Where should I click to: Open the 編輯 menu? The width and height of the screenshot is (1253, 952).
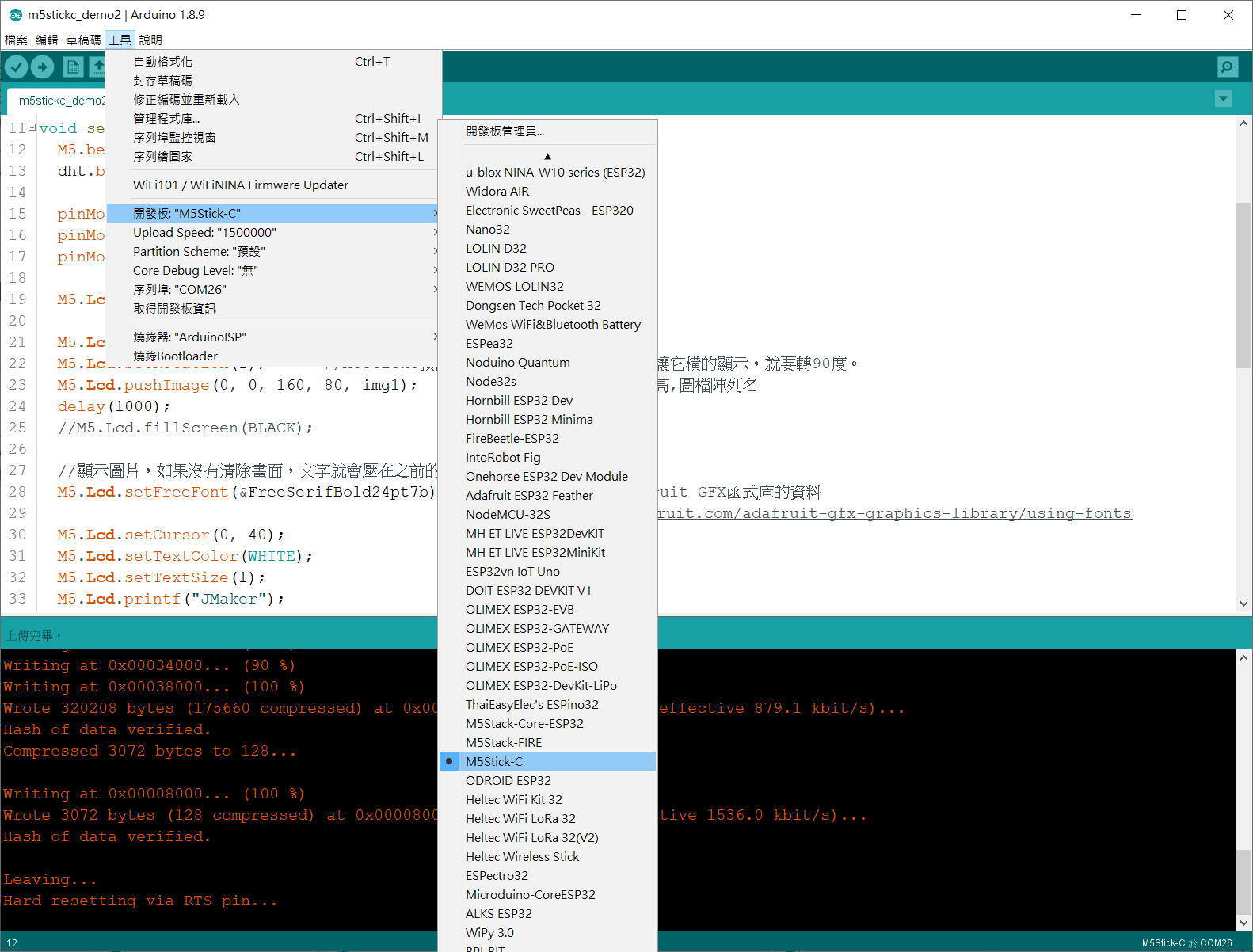(47, 40)
